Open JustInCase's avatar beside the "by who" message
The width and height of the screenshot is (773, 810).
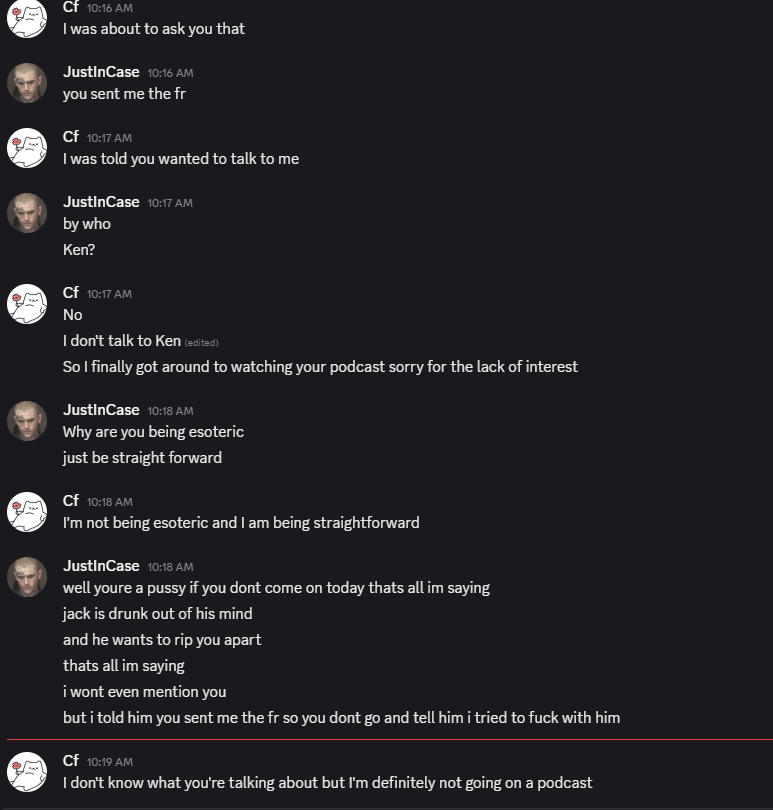[x=27, y=213]
